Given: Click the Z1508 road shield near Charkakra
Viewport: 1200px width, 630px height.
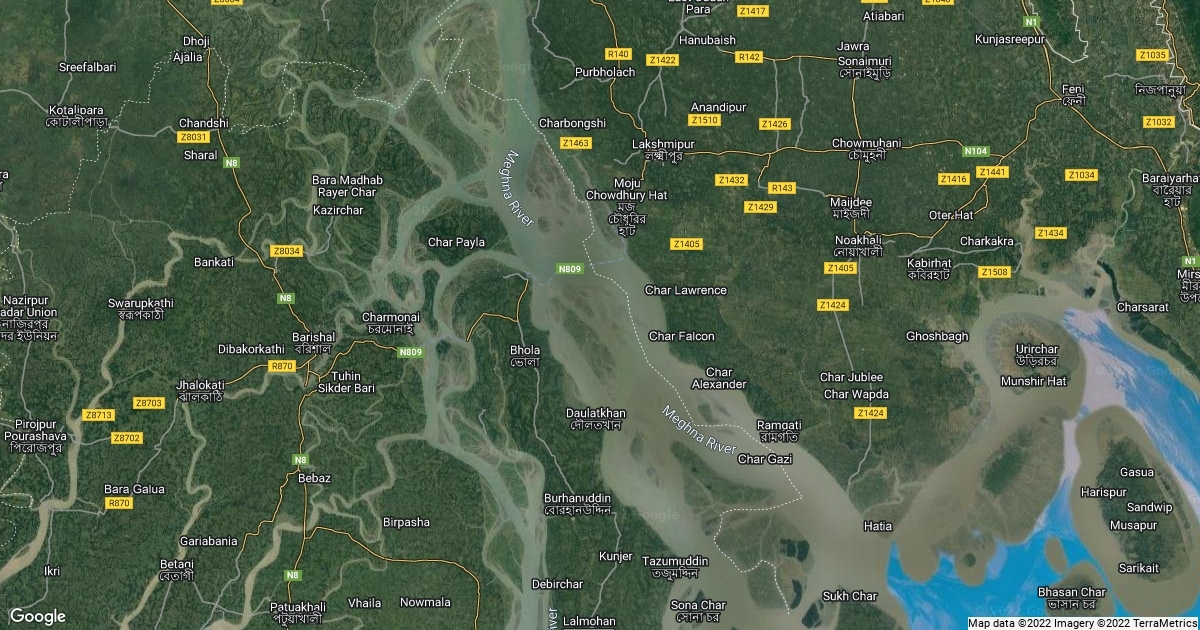Looking at the screenshot, I should click(x=995, y=272).
